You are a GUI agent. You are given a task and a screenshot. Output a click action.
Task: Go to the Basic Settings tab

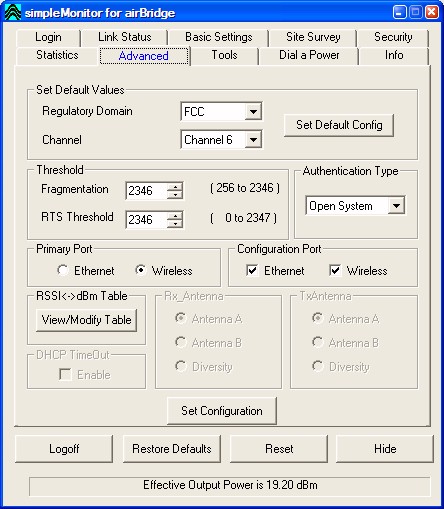click(219, 37)
